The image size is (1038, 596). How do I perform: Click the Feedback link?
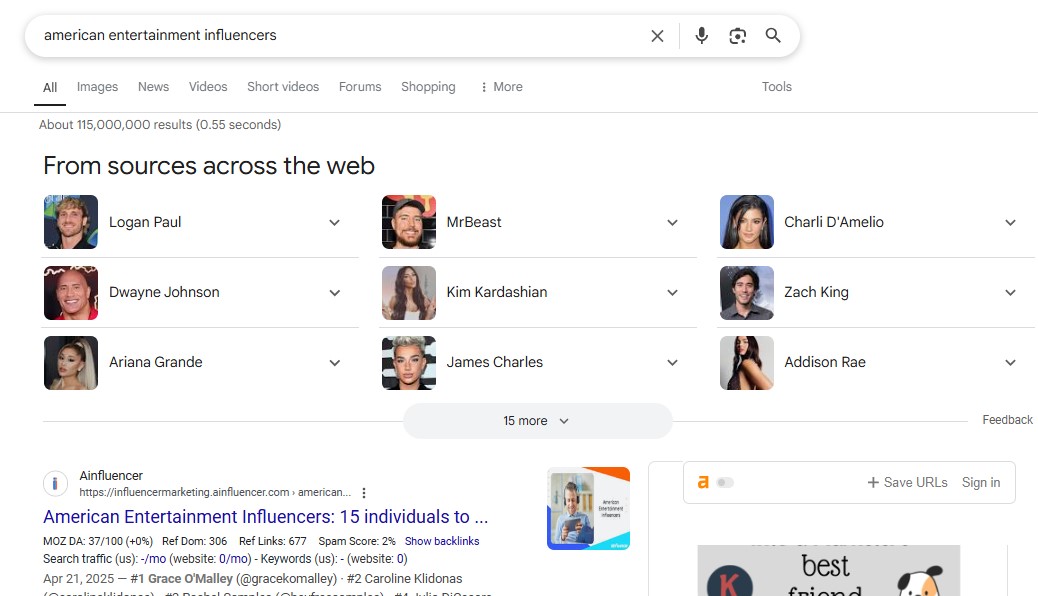1008,420
